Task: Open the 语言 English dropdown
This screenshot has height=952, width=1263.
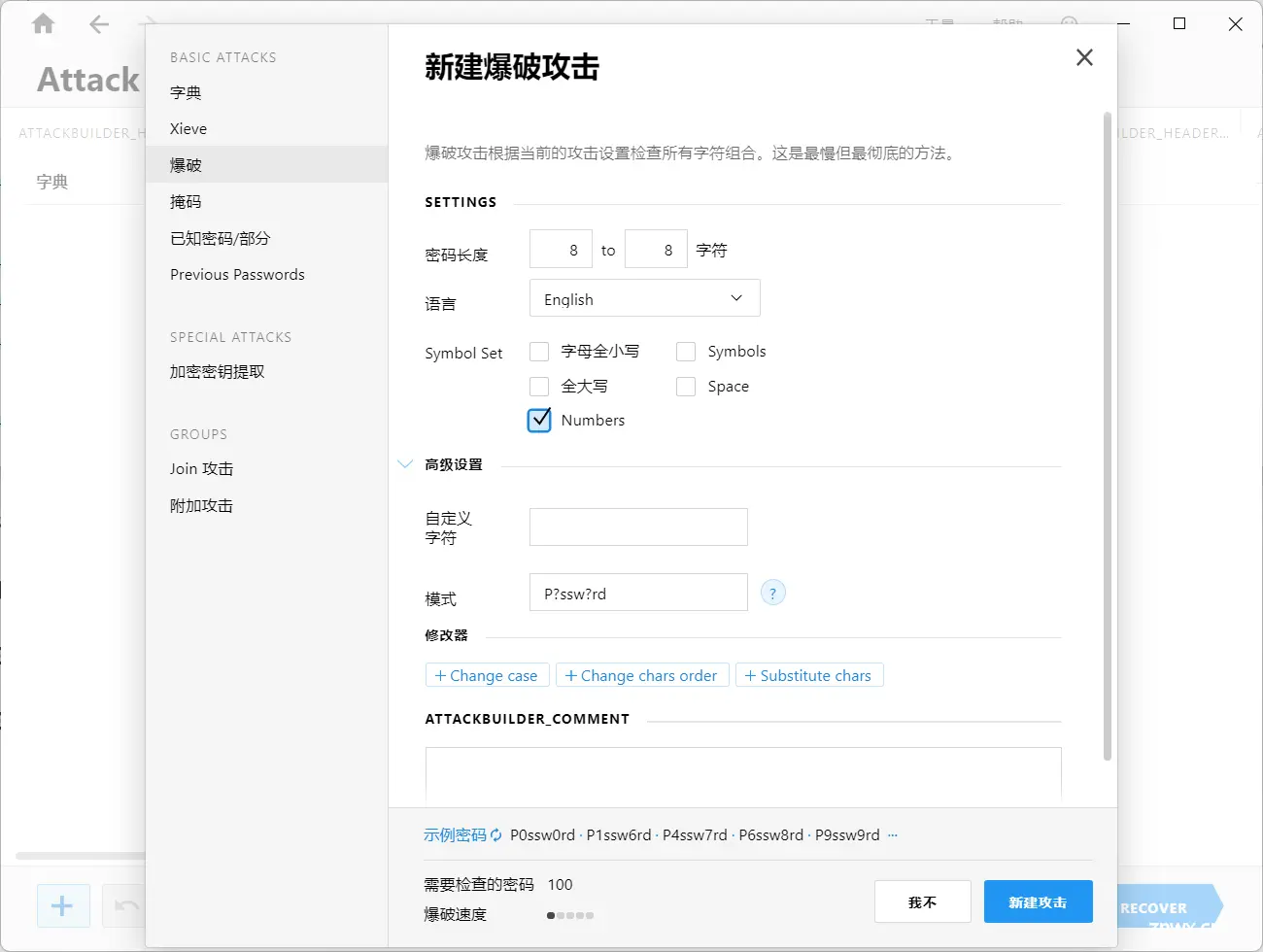Action: [x=644, y=298]
